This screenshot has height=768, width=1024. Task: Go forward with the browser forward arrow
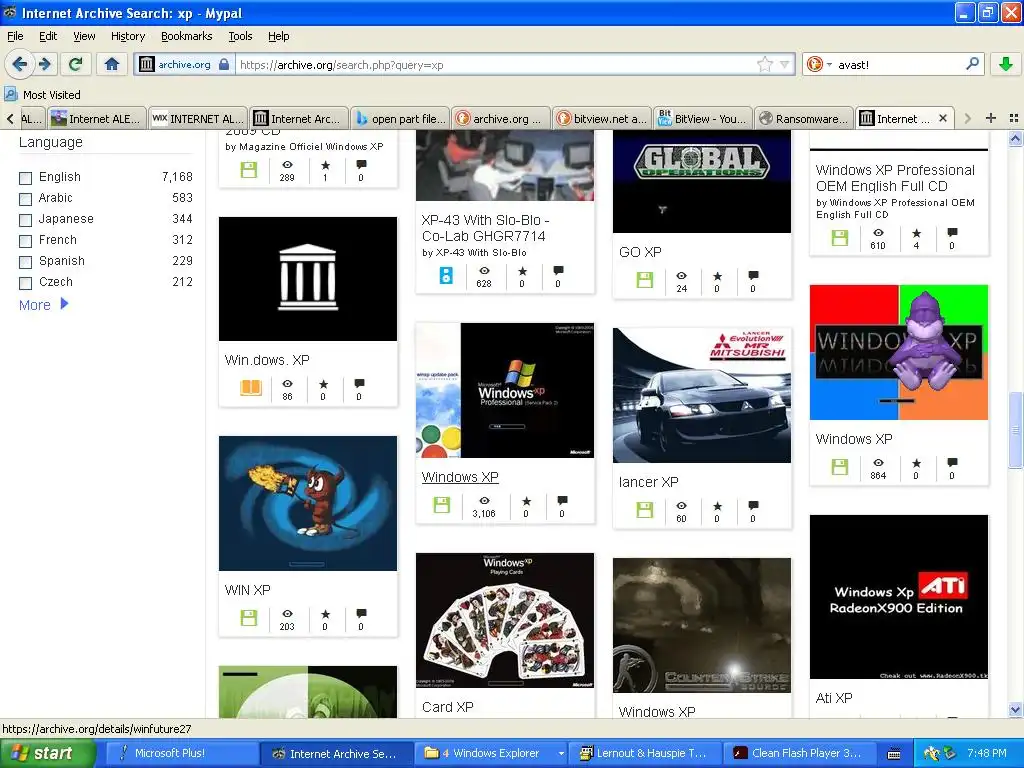44,64
